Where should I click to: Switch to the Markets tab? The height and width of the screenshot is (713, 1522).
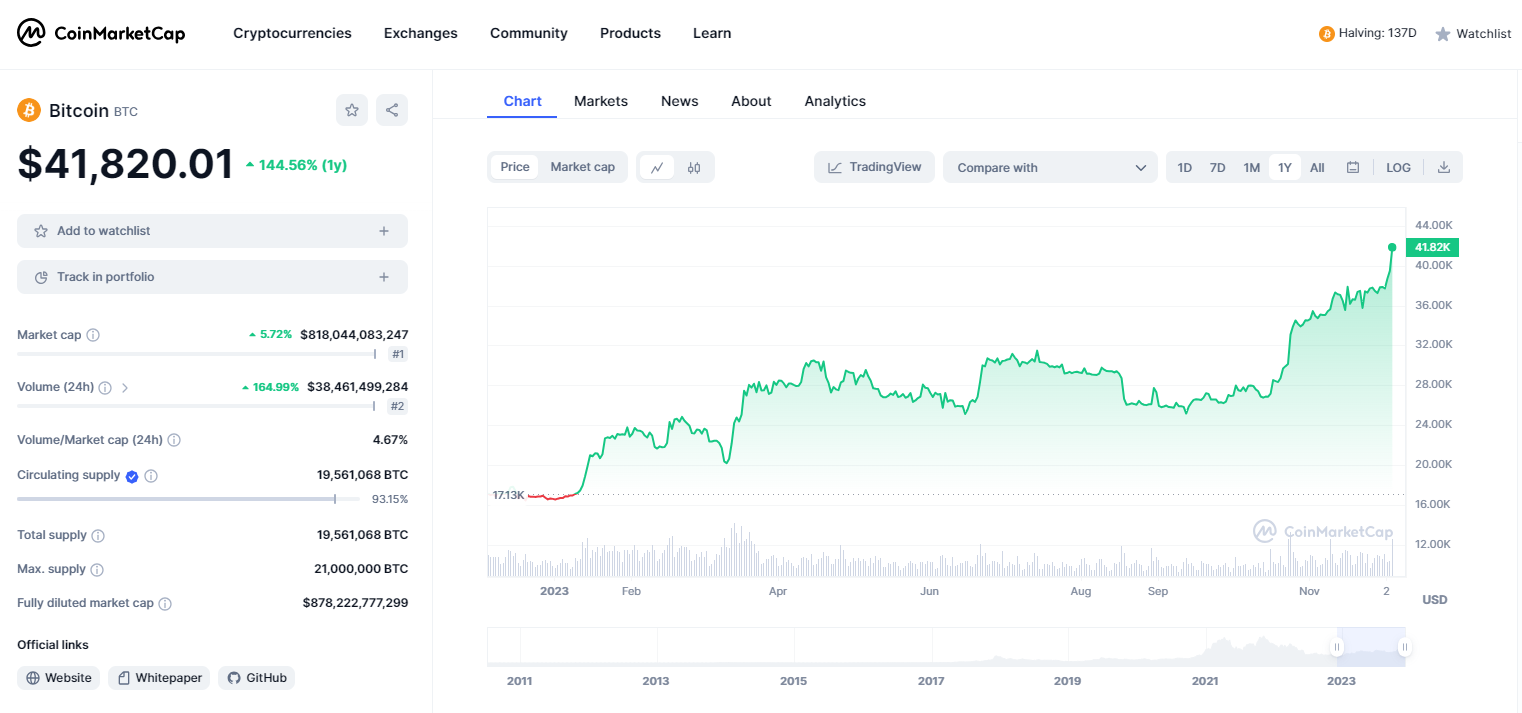(x=601, y=101)
